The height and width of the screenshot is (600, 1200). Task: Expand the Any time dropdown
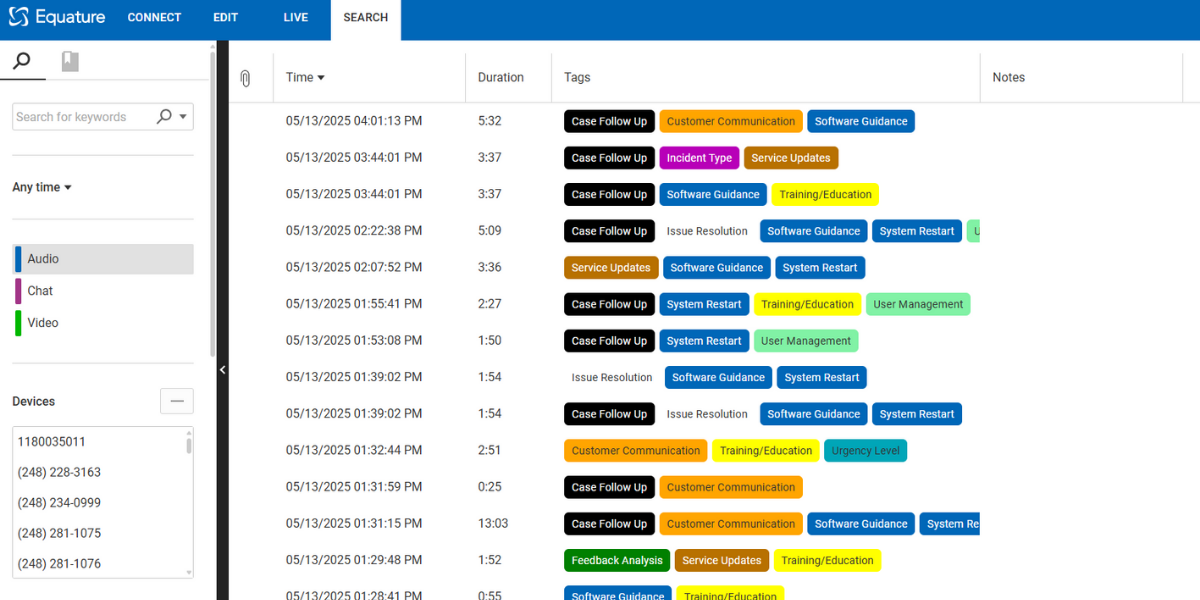(42, 187)
